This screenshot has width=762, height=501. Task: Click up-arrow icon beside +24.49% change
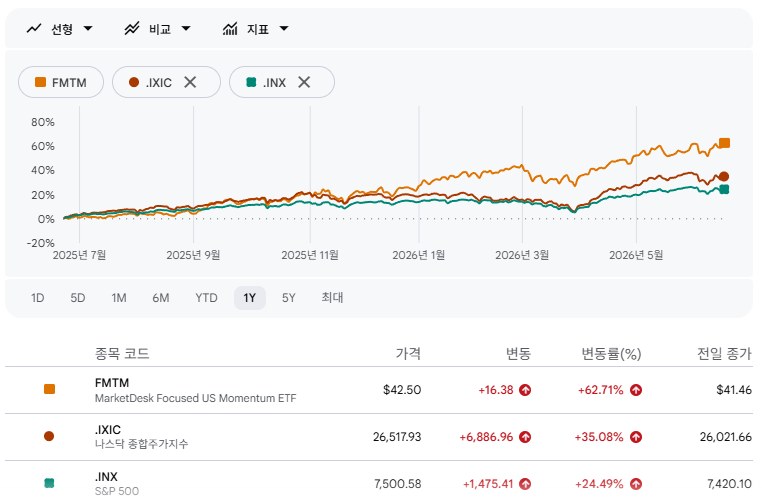click(636, 484)
